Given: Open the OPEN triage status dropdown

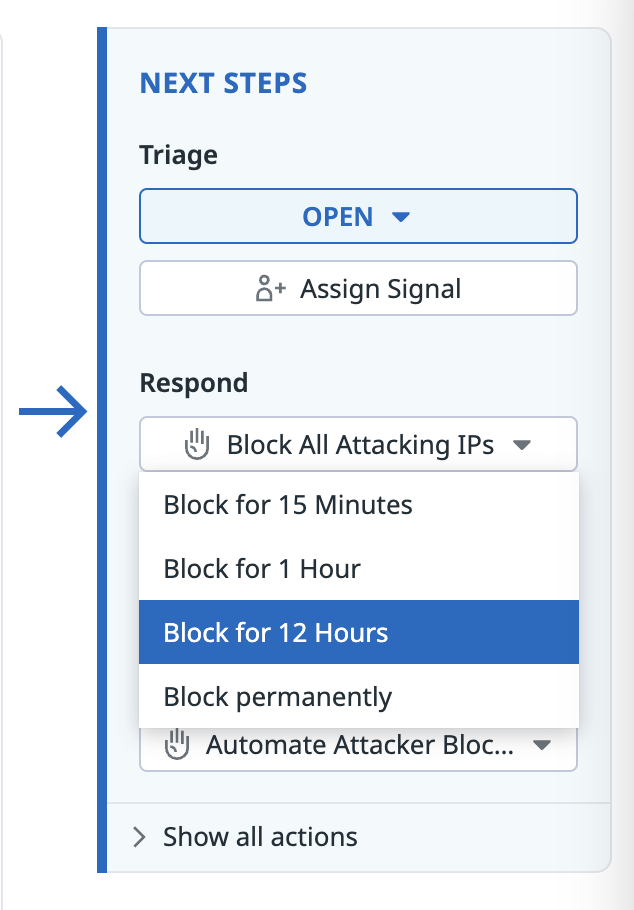Looking at the screenshot, I should [x=358, y=217].
